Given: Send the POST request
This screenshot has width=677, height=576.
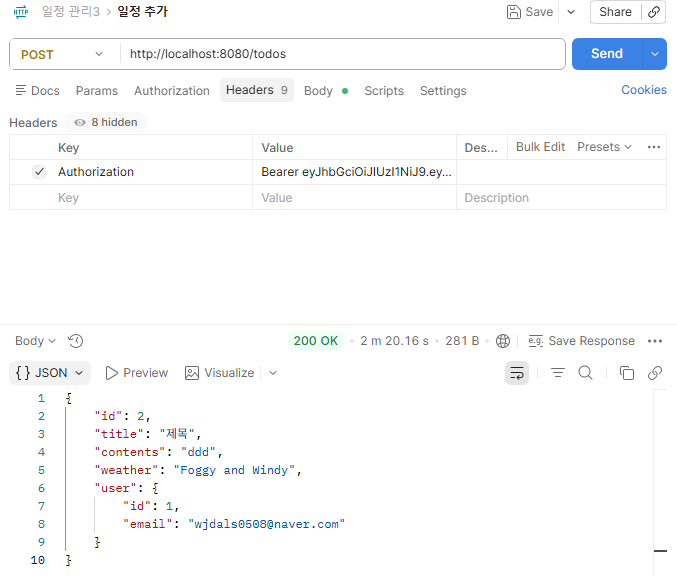Looking at the screenshot, I should [x=607, y=54].
